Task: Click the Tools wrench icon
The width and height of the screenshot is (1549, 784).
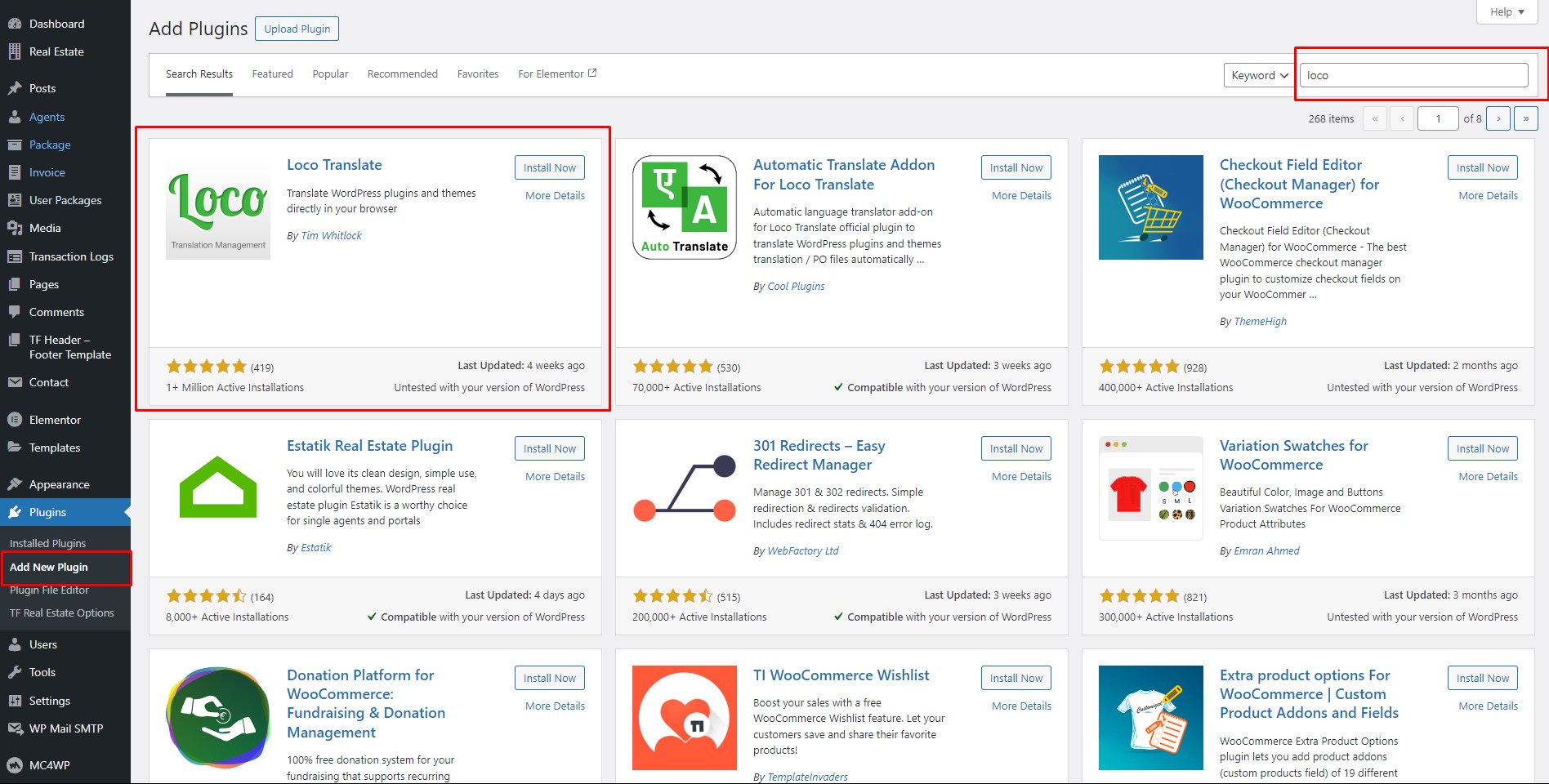Action: click(15, 672)
